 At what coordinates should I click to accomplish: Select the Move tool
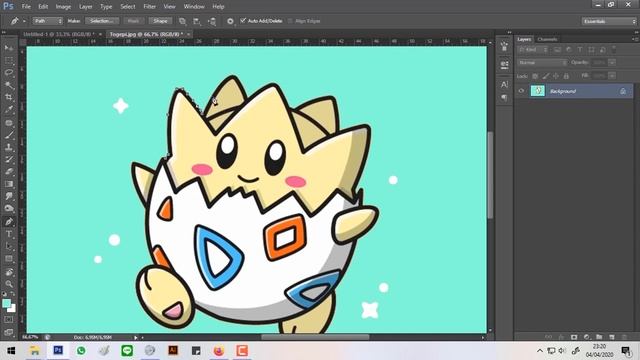[x=9, y=48]
